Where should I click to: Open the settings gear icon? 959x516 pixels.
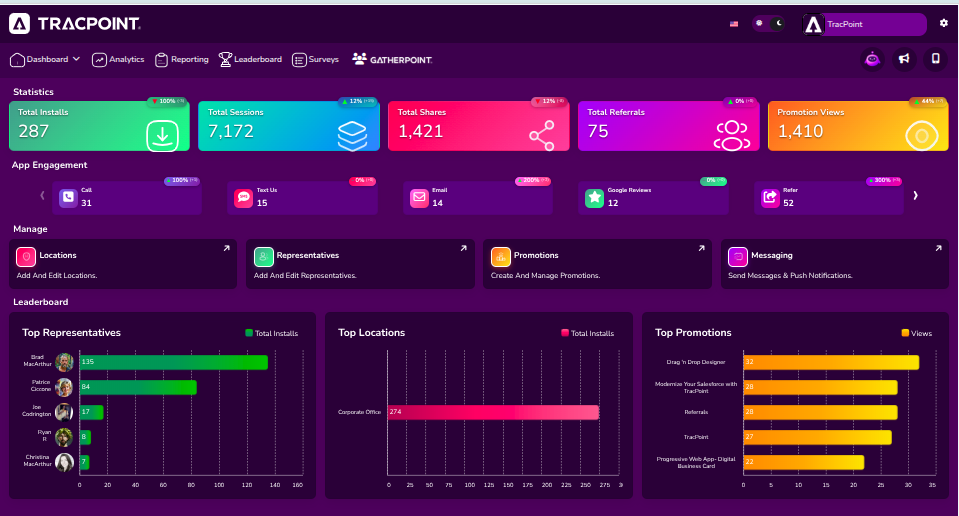coord(944,23)
